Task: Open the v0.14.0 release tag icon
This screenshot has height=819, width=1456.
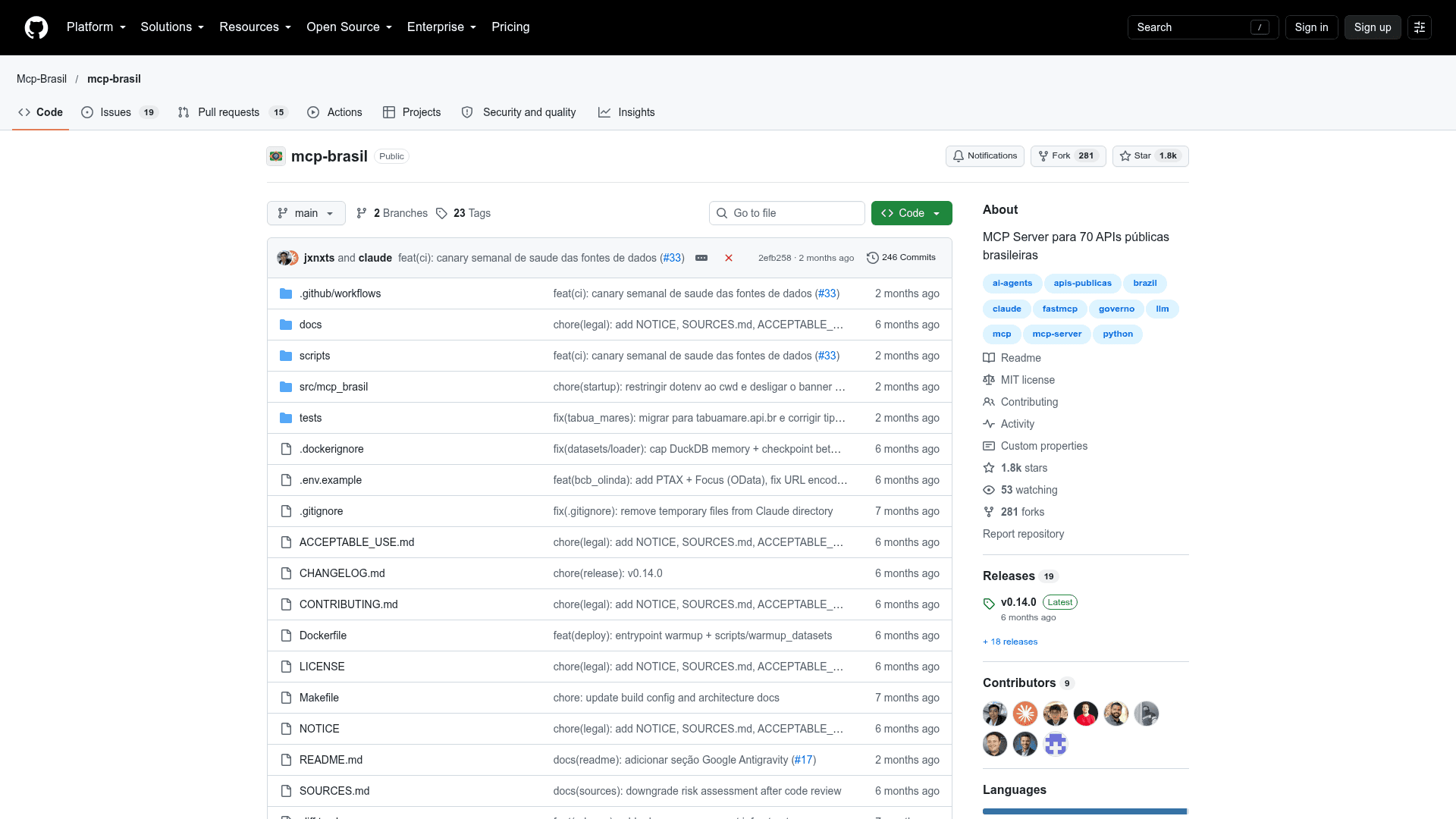Action: 989,604
